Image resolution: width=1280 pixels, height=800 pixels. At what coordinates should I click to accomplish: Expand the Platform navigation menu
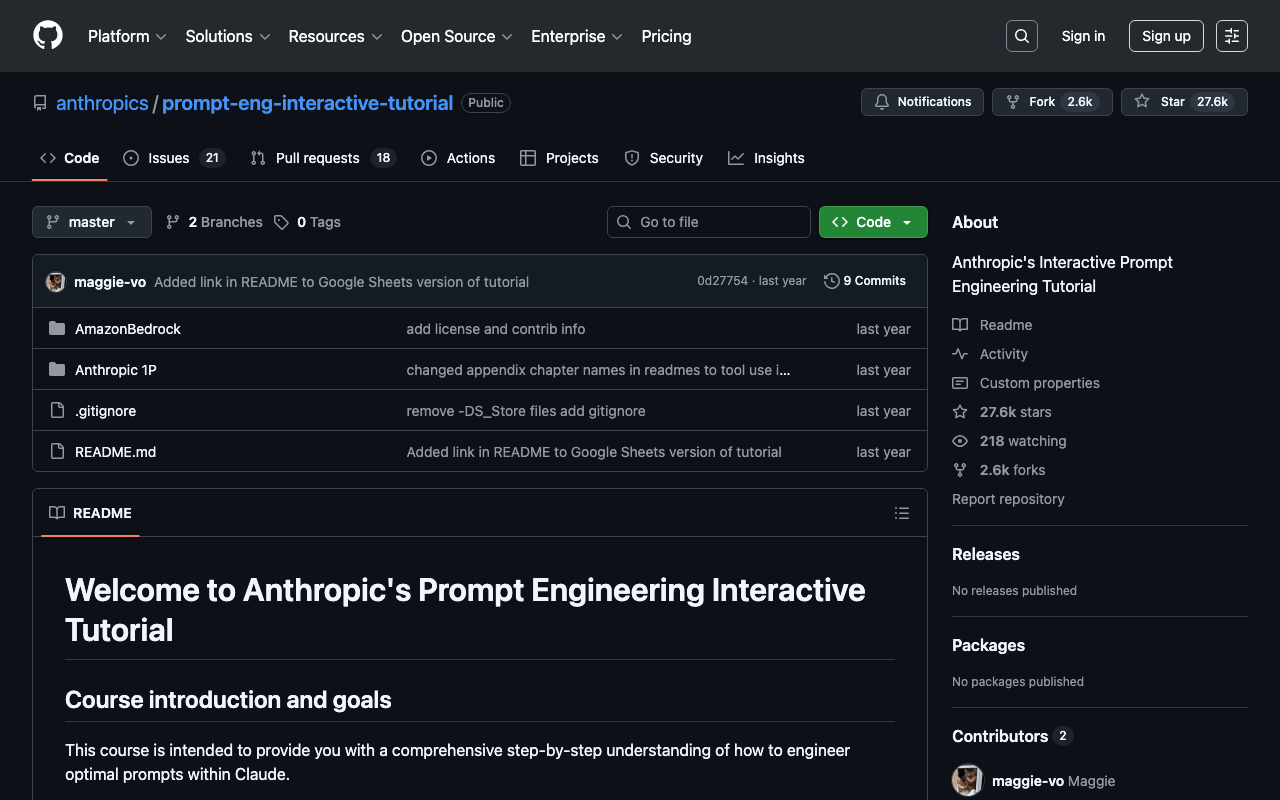[x=127, y=36]
